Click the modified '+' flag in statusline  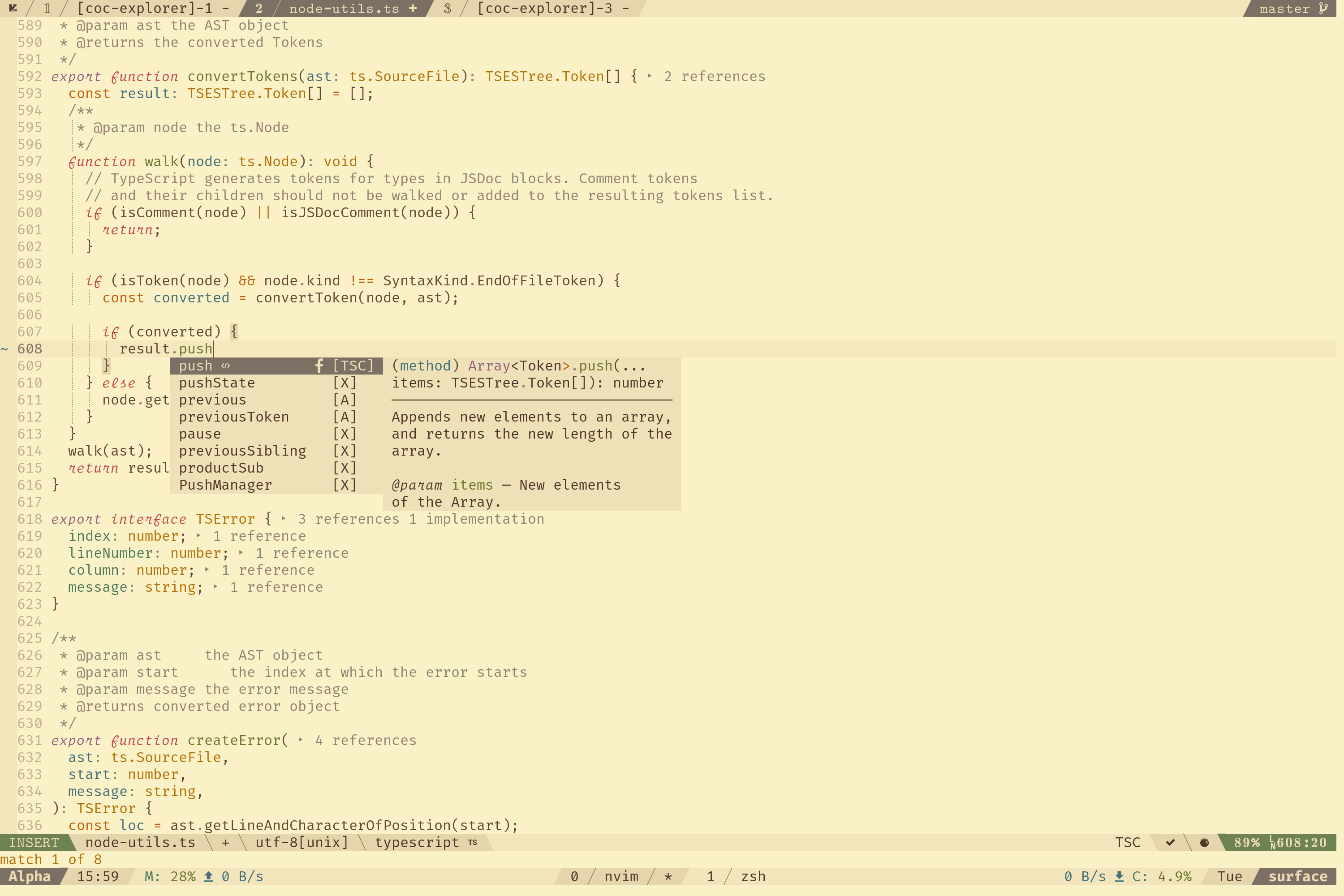(225, 843)
